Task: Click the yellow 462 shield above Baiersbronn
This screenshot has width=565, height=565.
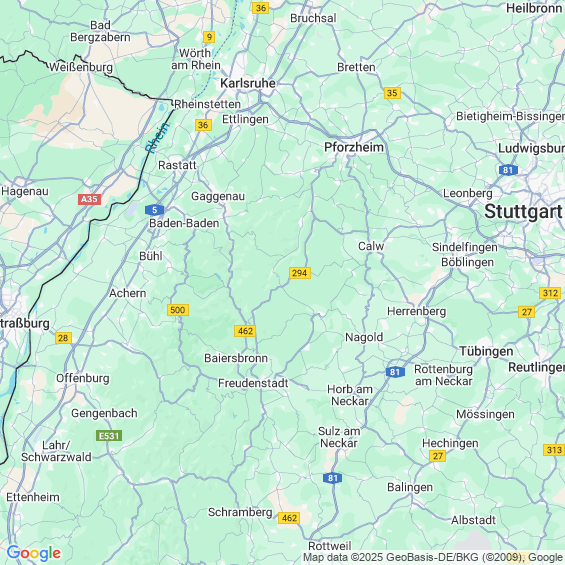Action: [x=245, y=331]
